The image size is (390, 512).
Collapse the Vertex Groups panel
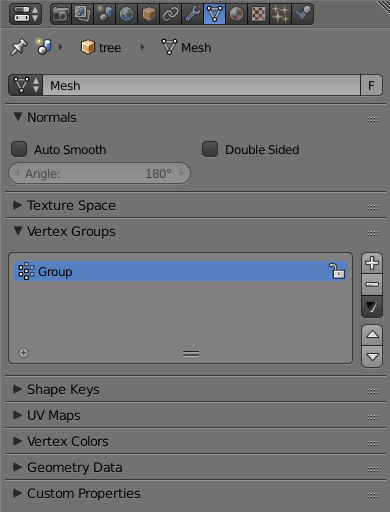71,231
